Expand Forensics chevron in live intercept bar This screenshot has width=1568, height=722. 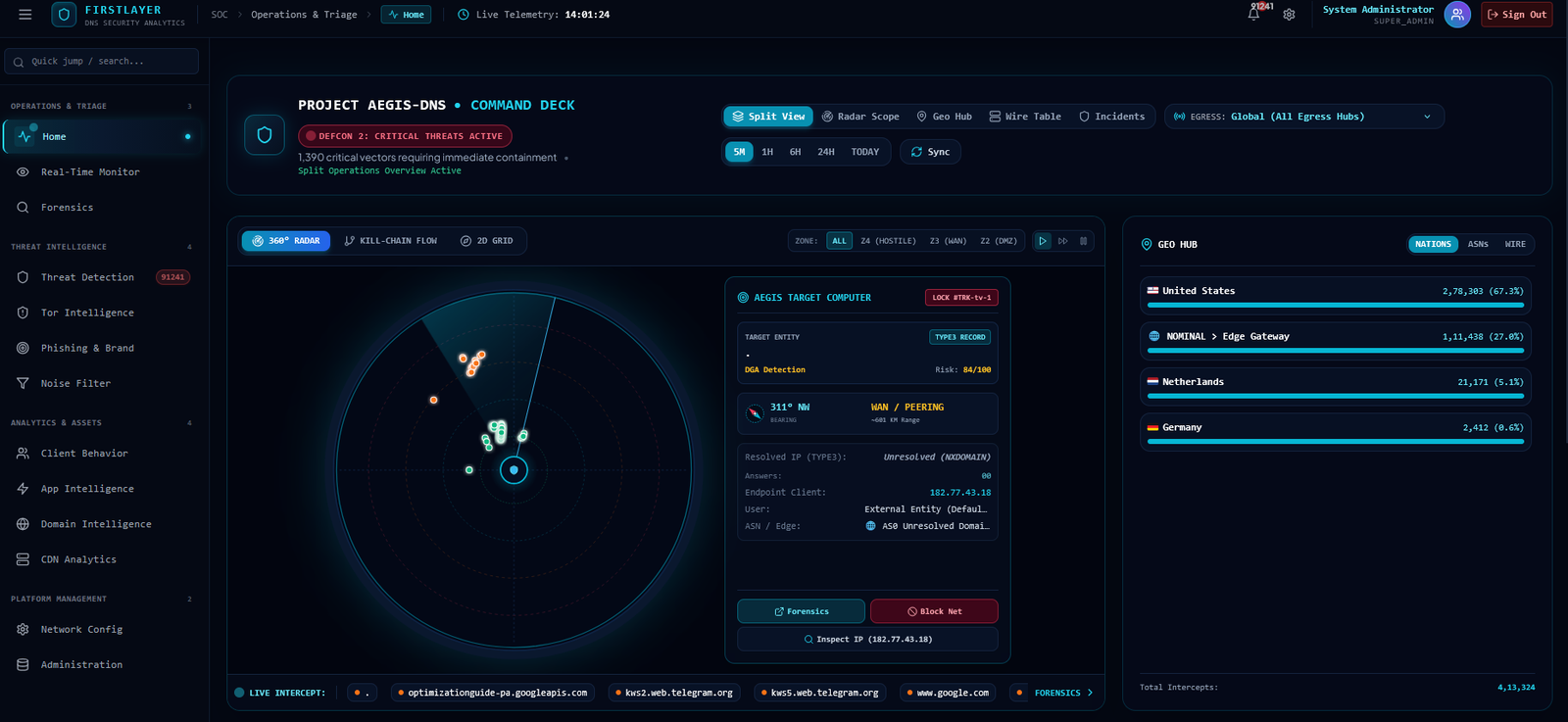[x=1090, y=693]
